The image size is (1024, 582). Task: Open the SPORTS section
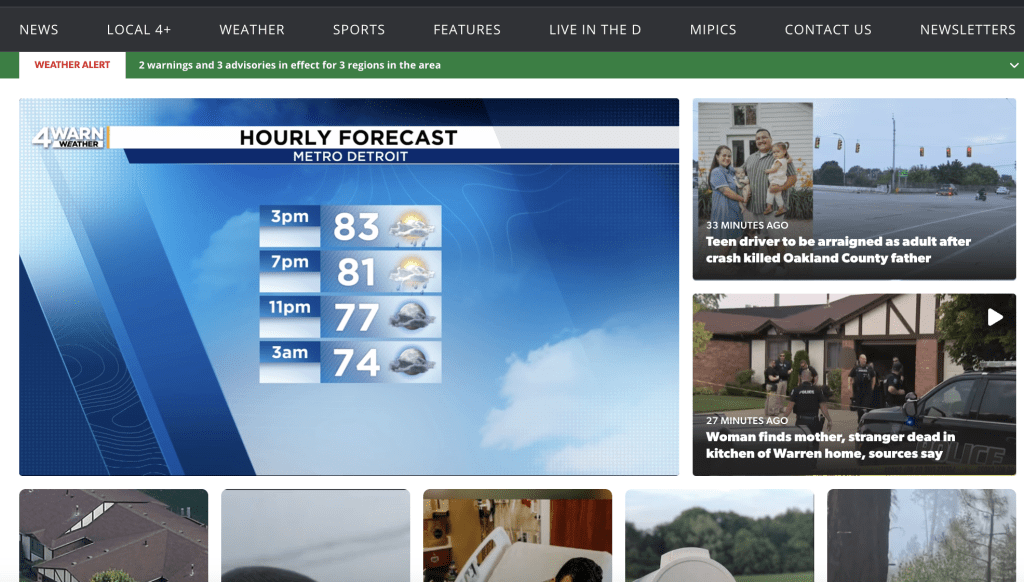pos(359,29)
